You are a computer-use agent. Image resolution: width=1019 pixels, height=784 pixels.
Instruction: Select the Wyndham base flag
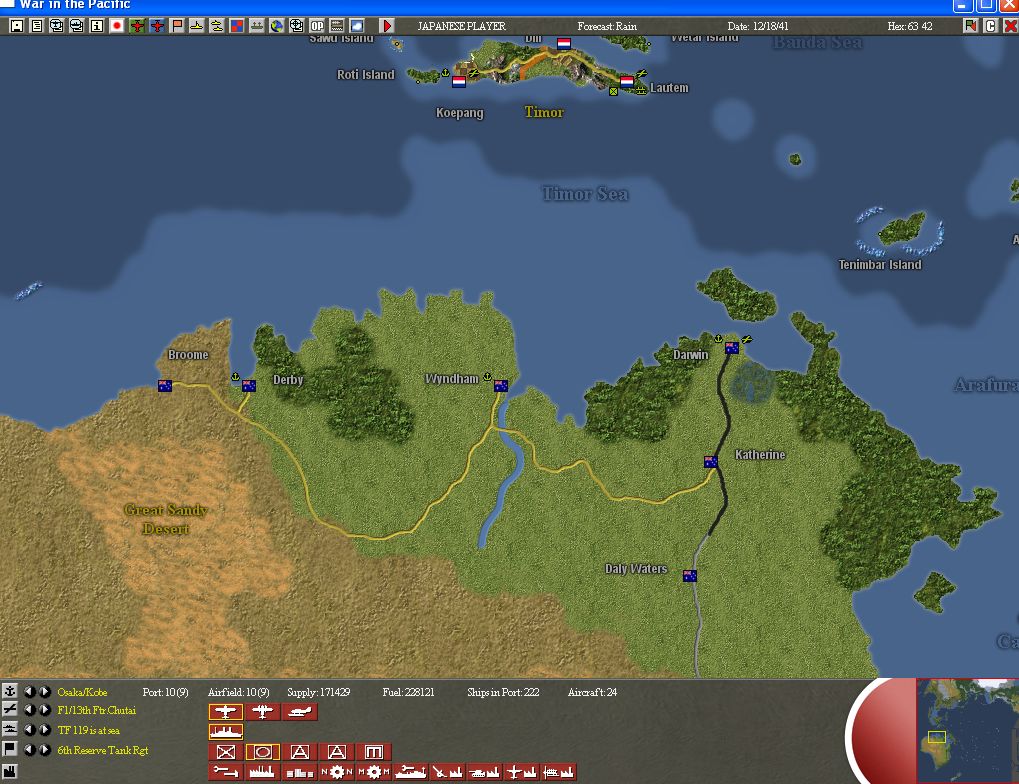[x=501, y=385]
